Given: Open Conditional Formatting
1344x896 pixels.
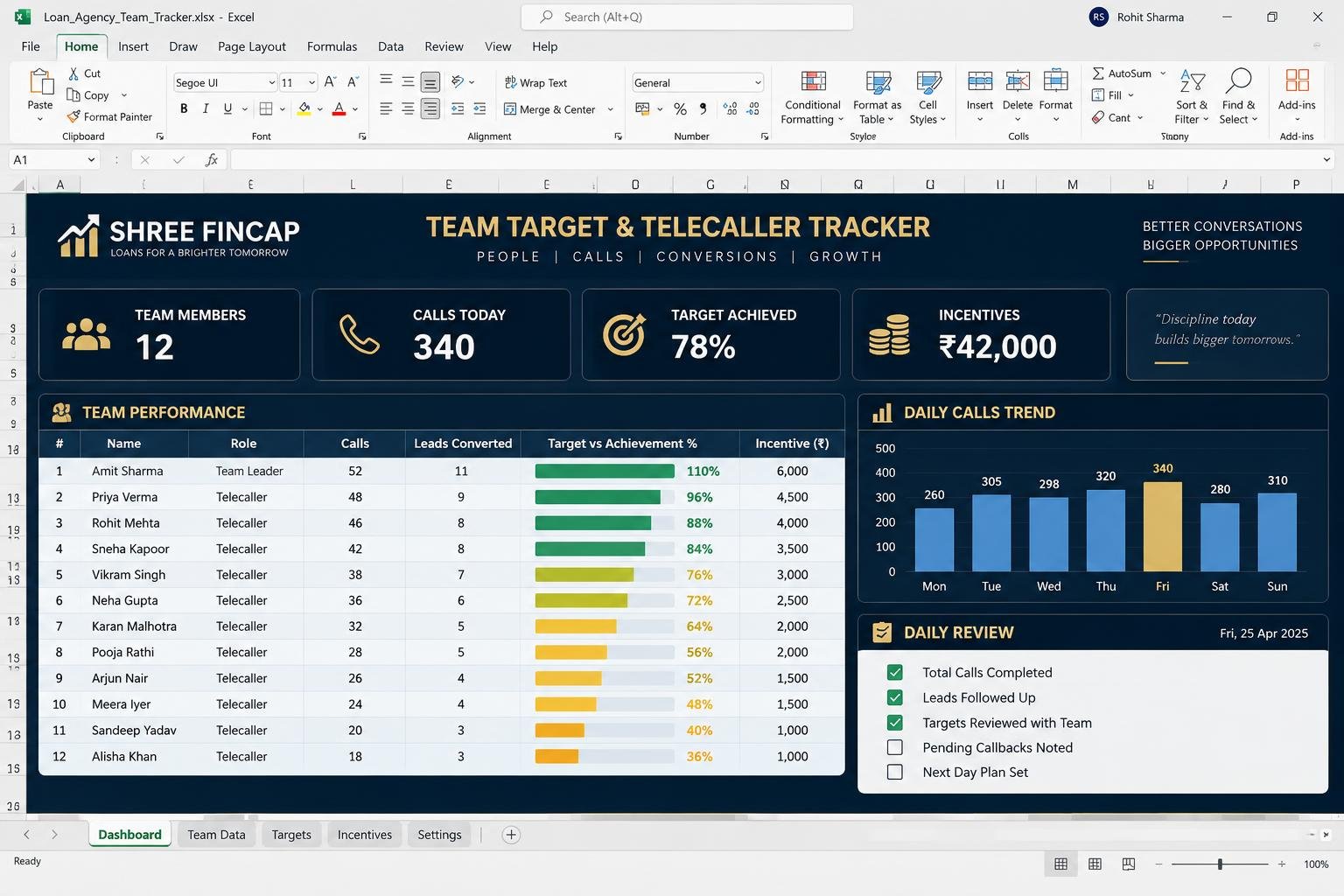Looking at the screenshot, I should [813, 98].
